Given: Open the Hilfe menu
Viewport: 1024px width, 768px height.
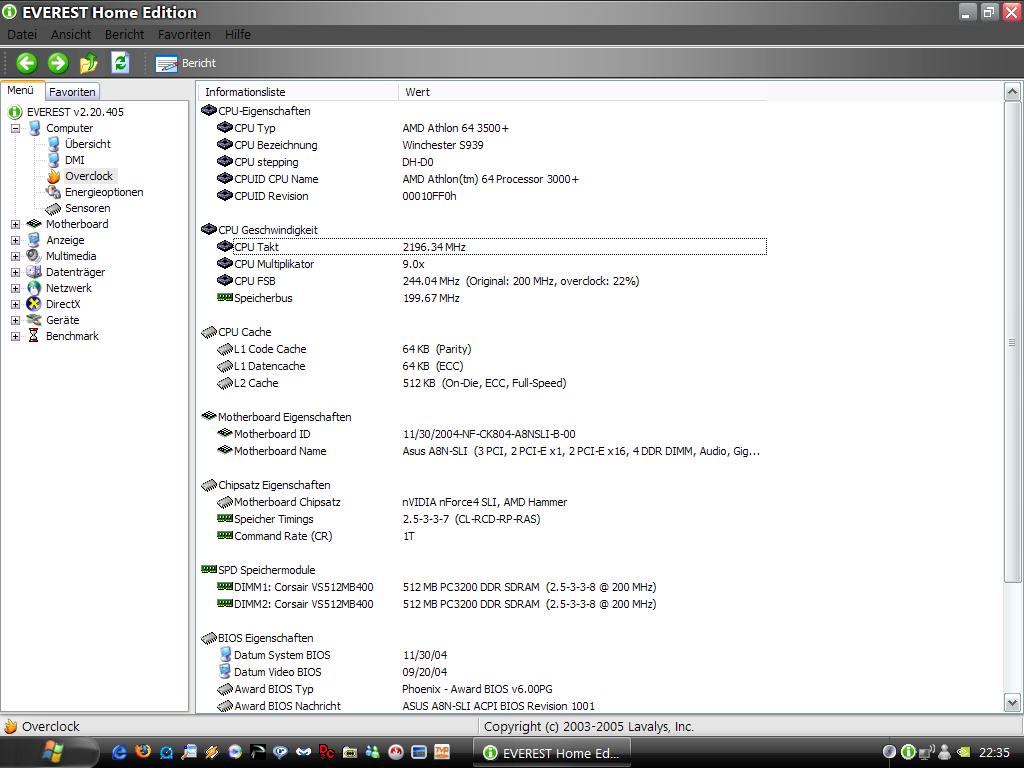Looking at the screenshot, I should coord(238,34).
